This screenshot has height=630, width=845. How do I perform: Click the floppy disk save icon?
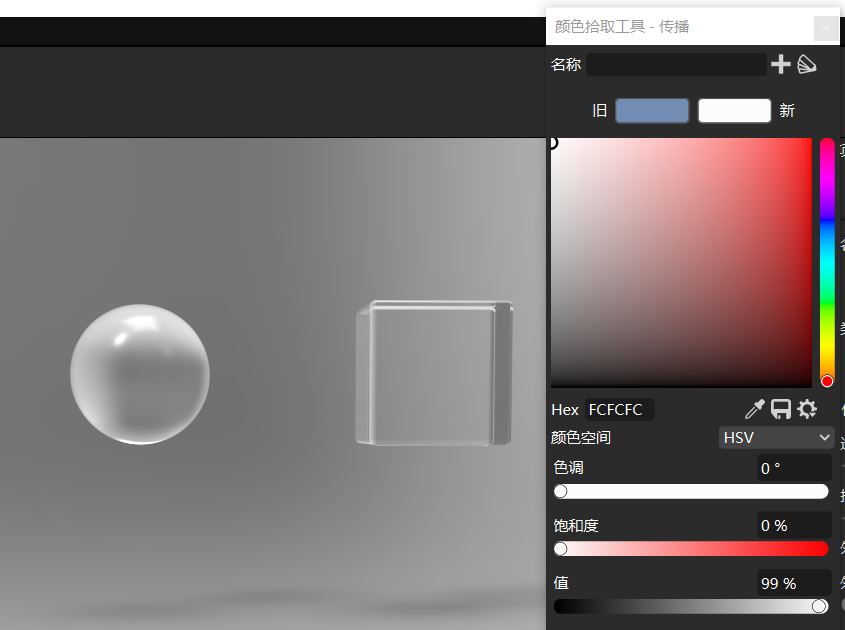coord(781,409)
